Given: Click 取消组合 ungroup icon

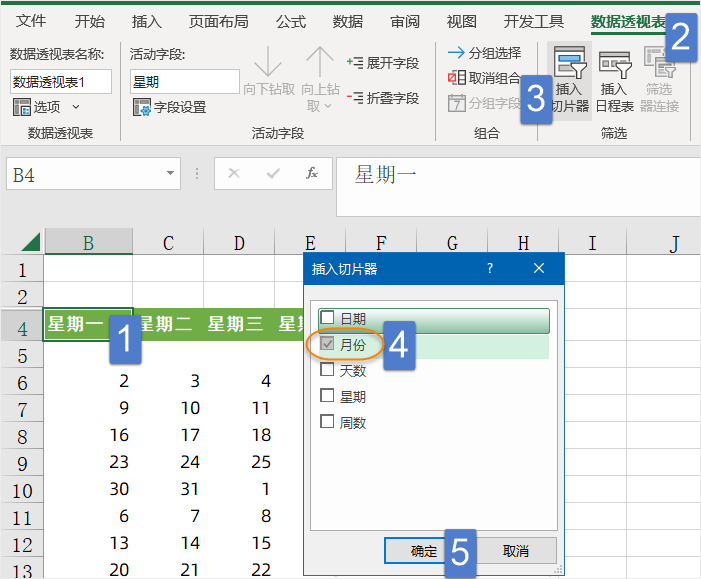Looking at the screenshot, I should (456, 78).
